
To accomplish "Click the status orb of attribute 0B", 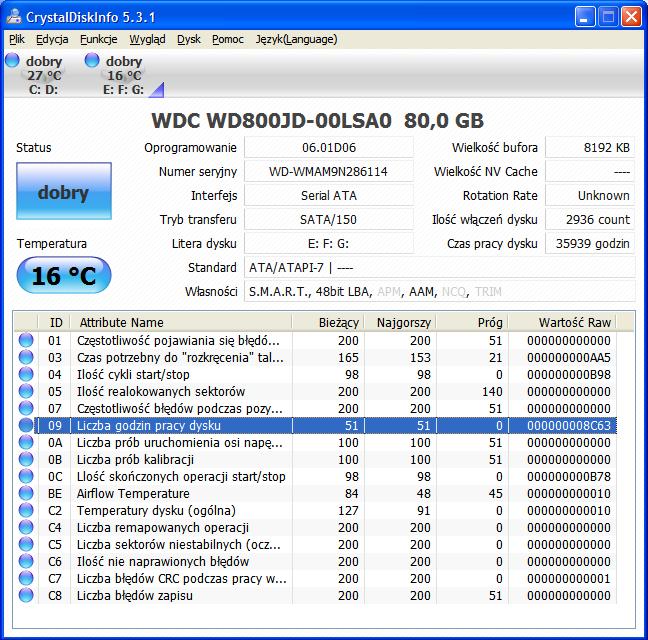I will (x=26, y=459).
